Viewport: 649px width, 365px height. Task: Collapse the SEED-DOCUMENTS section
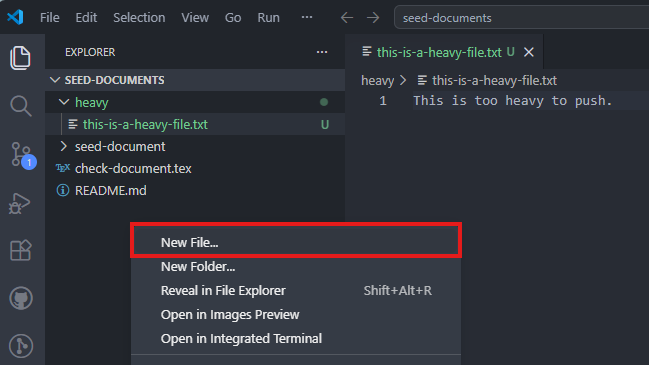point(55,80)
